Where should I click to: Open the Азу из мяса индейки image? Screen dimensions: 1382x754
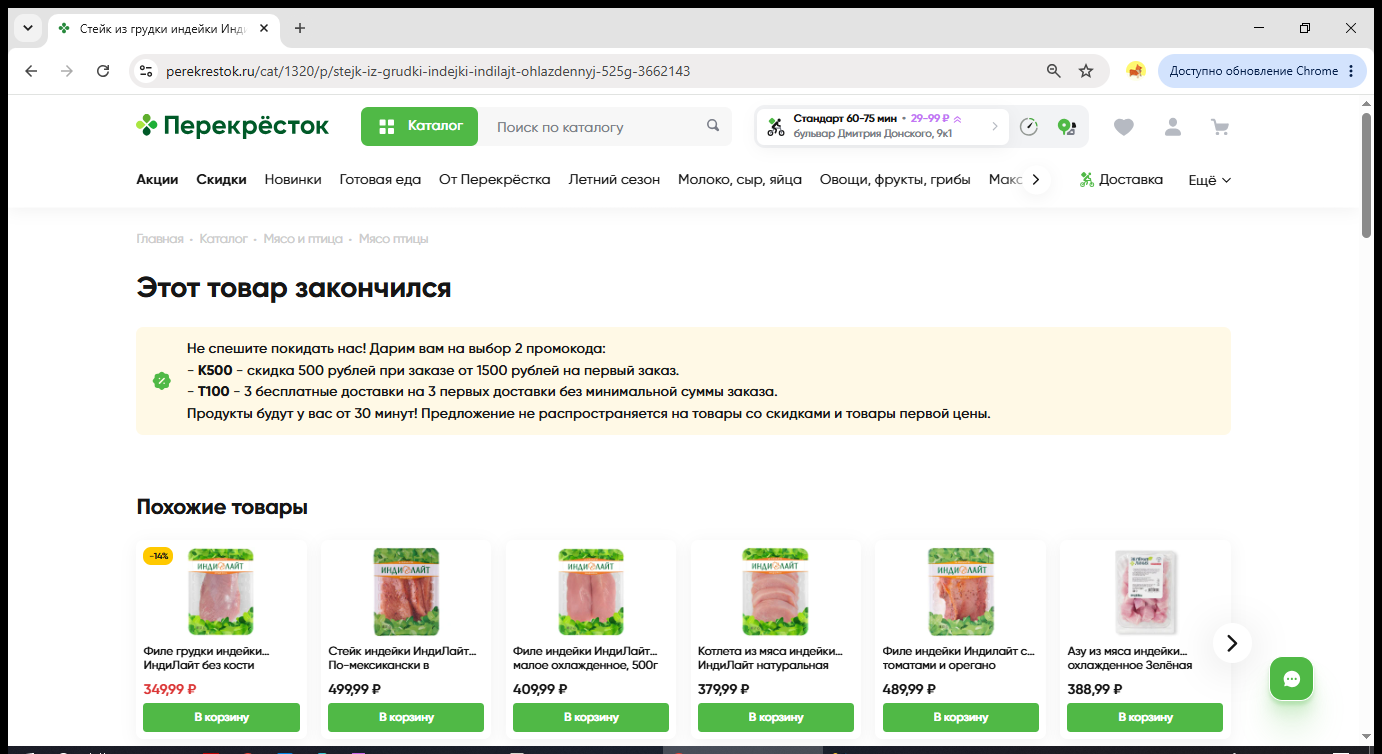1145,592
